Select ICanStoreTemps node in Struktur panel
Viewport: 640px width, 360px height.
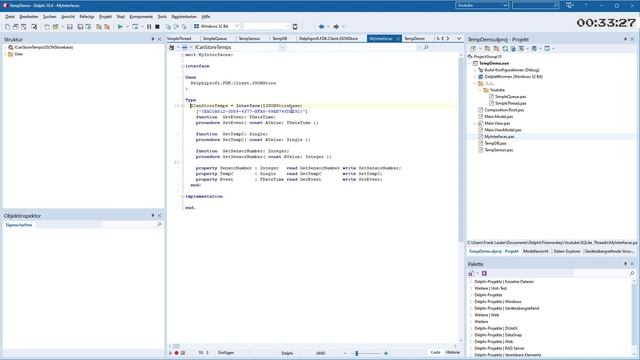coord(44,47)
